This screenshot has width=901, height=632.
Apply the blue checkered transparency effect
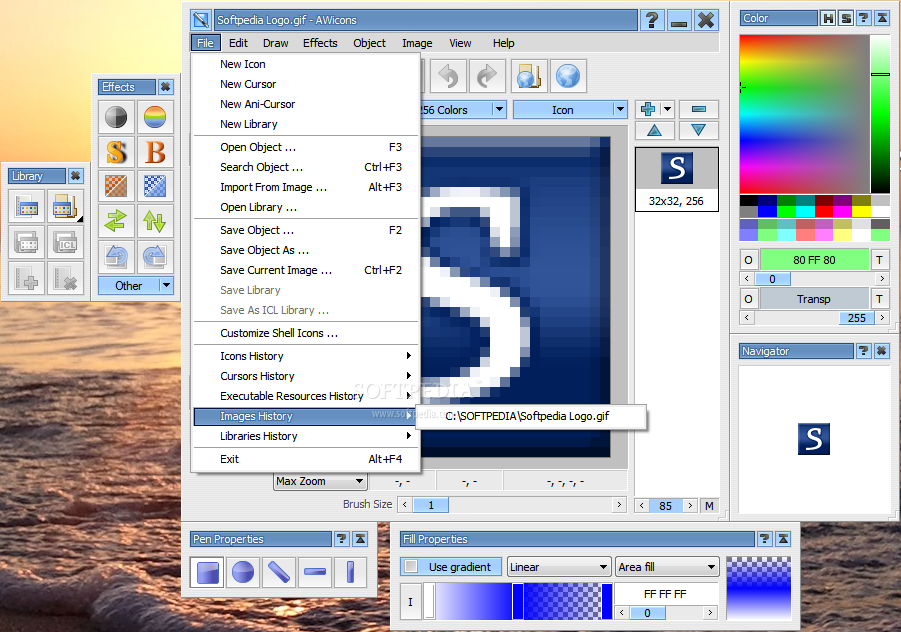pyautogui.click(x=155, y=187)
